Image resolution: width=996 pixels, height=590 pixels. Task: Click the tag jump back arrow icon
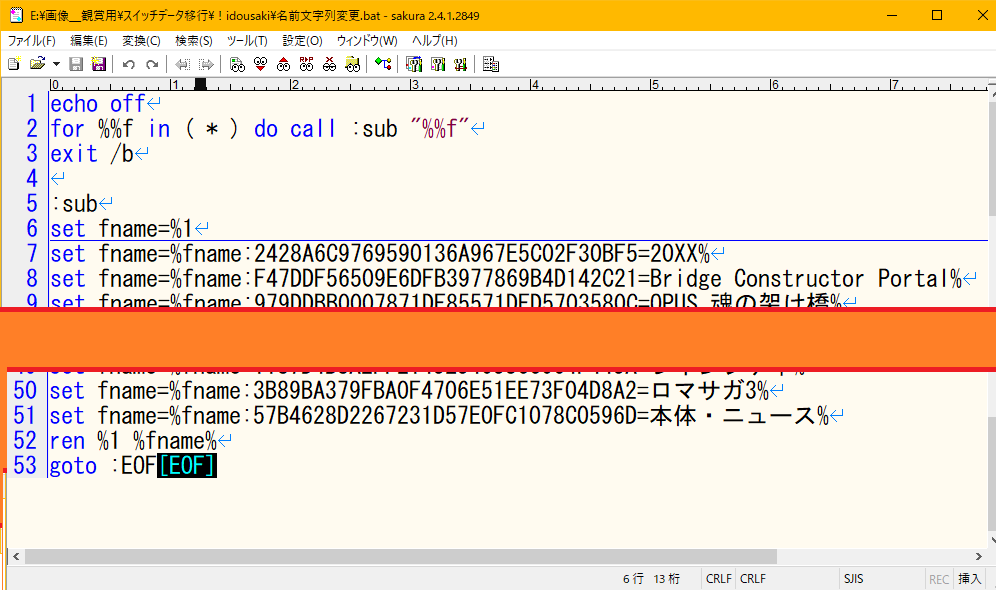(183, 64)
